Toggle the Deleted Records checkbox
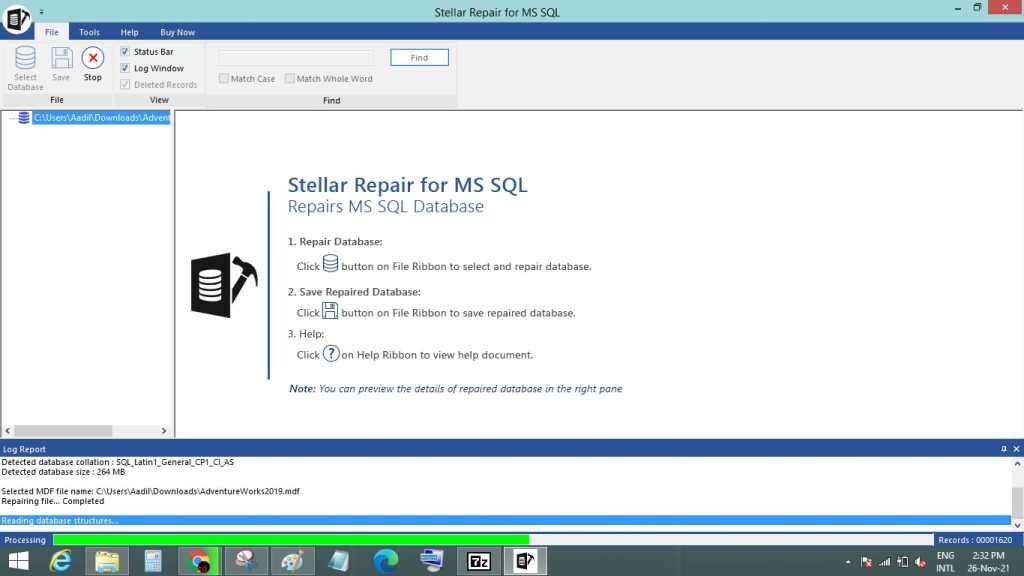 [x=125, y=84]
